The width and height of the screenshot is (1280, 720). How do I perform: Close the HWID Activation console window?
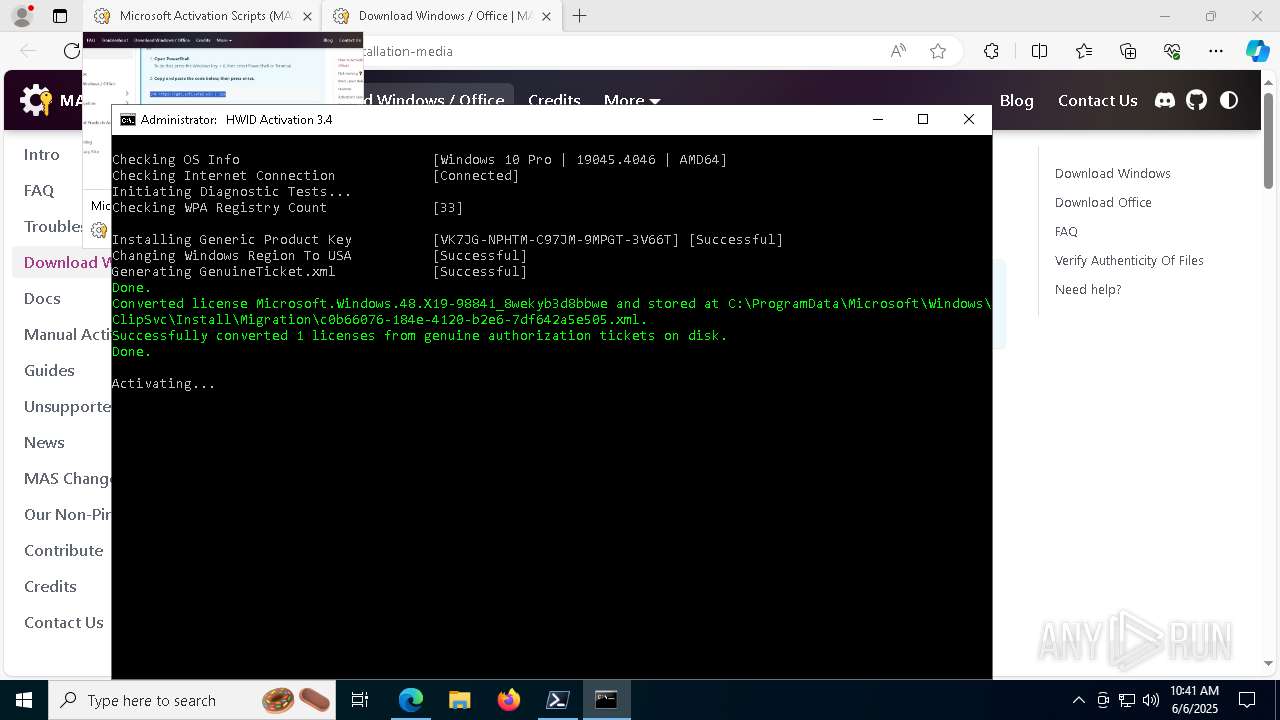[x=968, y=119]
